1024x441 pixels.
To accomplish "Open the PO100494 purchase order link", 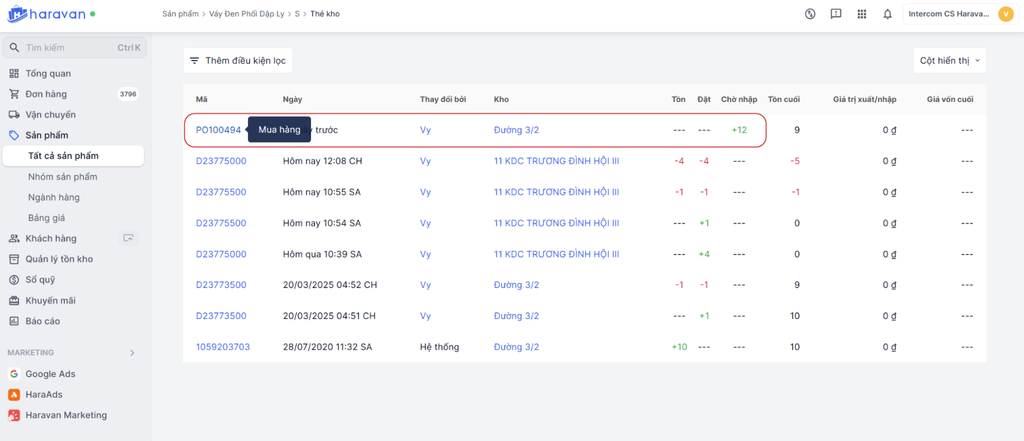I will pyautogui.click(x=218, y=130).
